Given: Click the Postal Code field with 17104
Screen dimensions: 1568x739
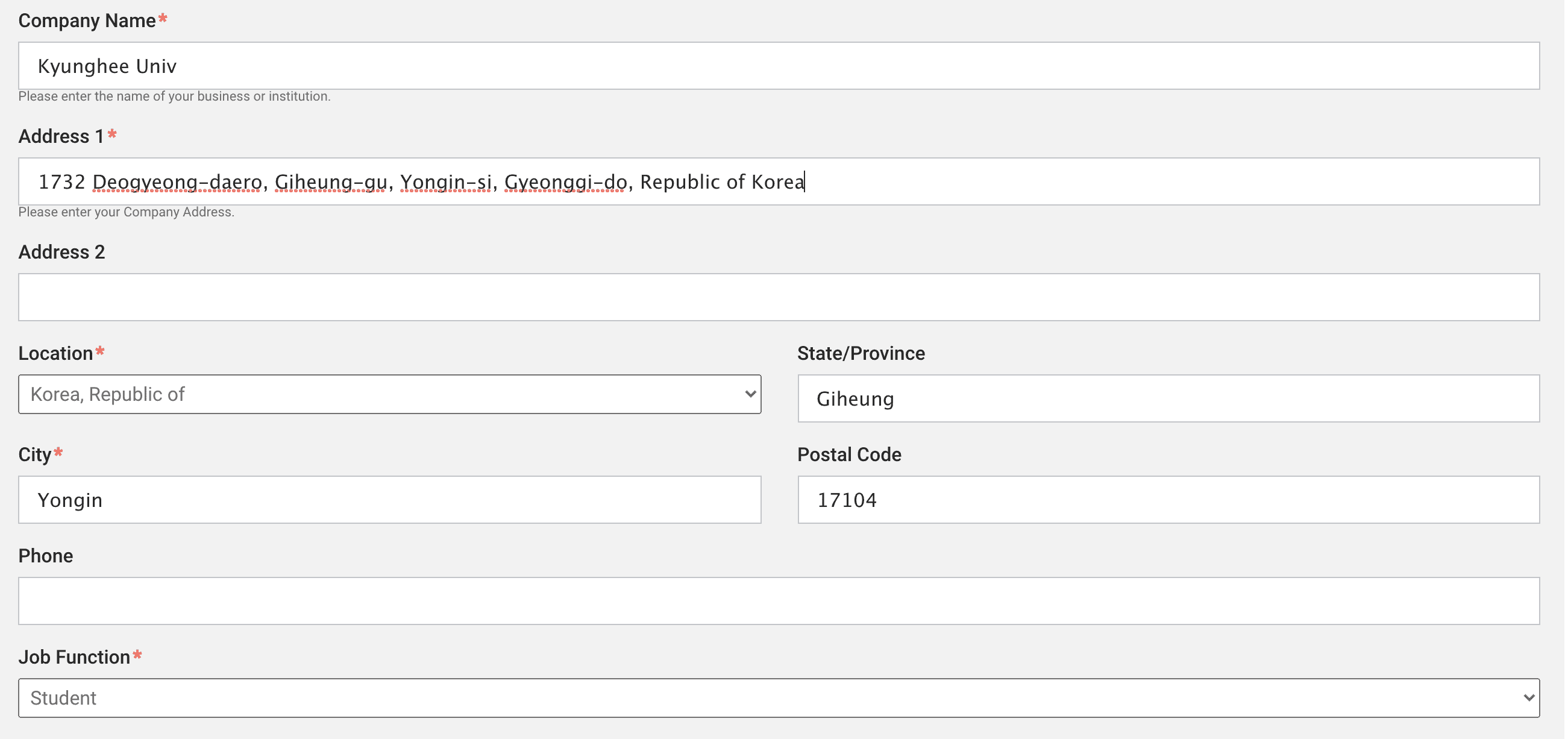Looking at the screenshot, I should tap(1168, 500).
